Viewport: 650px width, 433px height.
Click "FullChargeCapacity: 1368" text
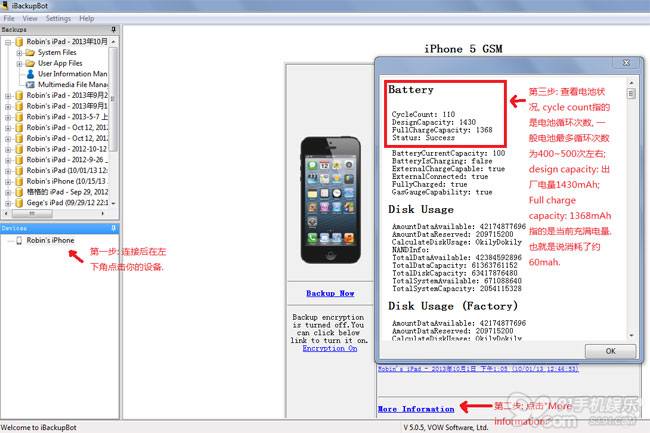[442, 130]
